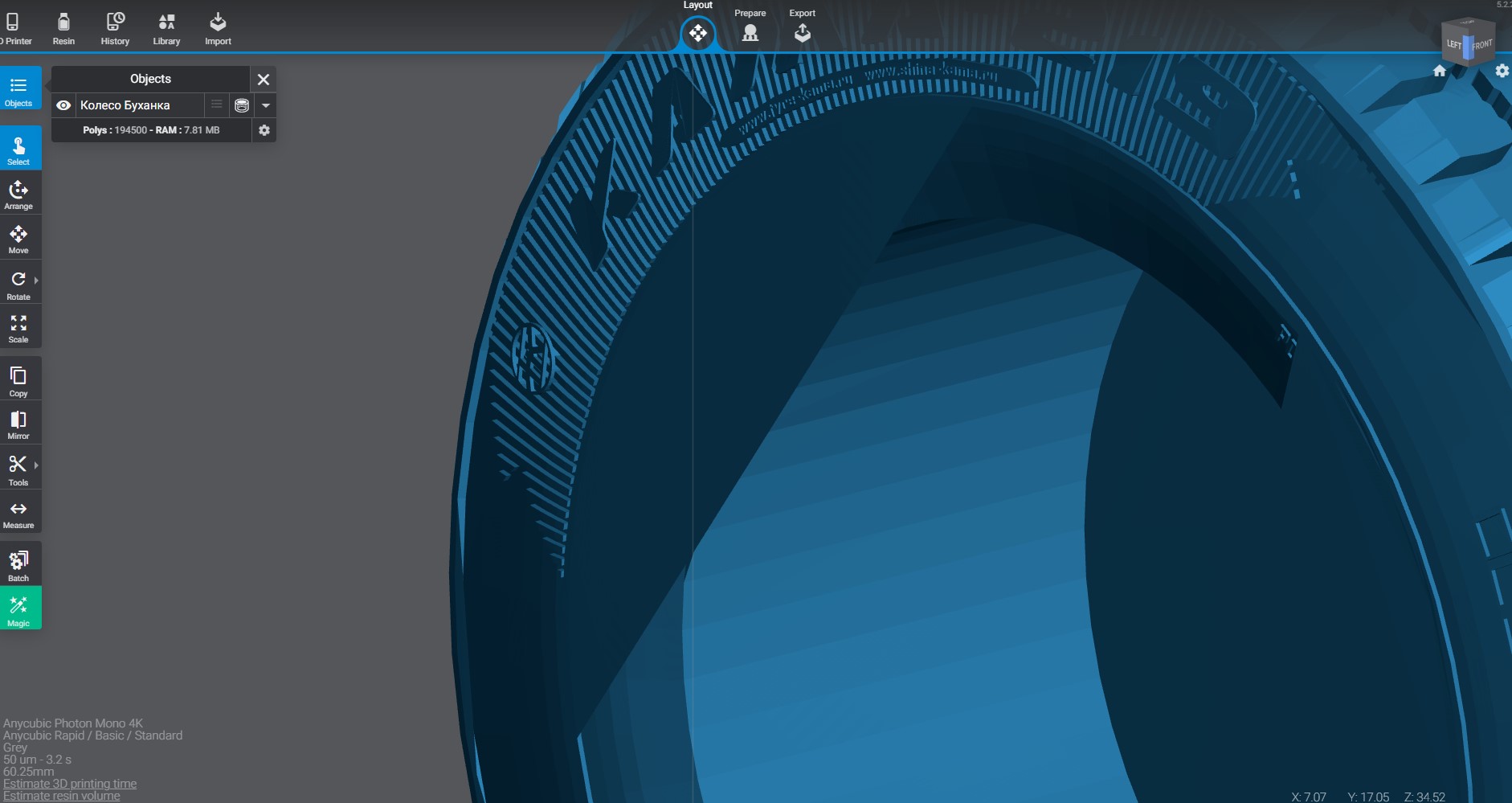Open the Measure tool
This screenshot has width=1512, height=803.
pyautogui.click(x=18, y=514)
